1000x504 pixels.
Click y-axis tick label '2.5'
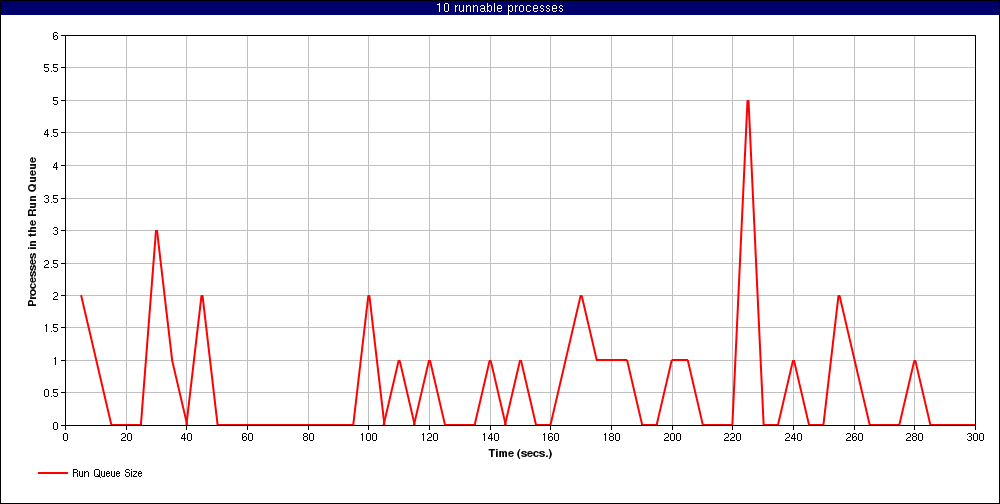click(x=53, y=263)
